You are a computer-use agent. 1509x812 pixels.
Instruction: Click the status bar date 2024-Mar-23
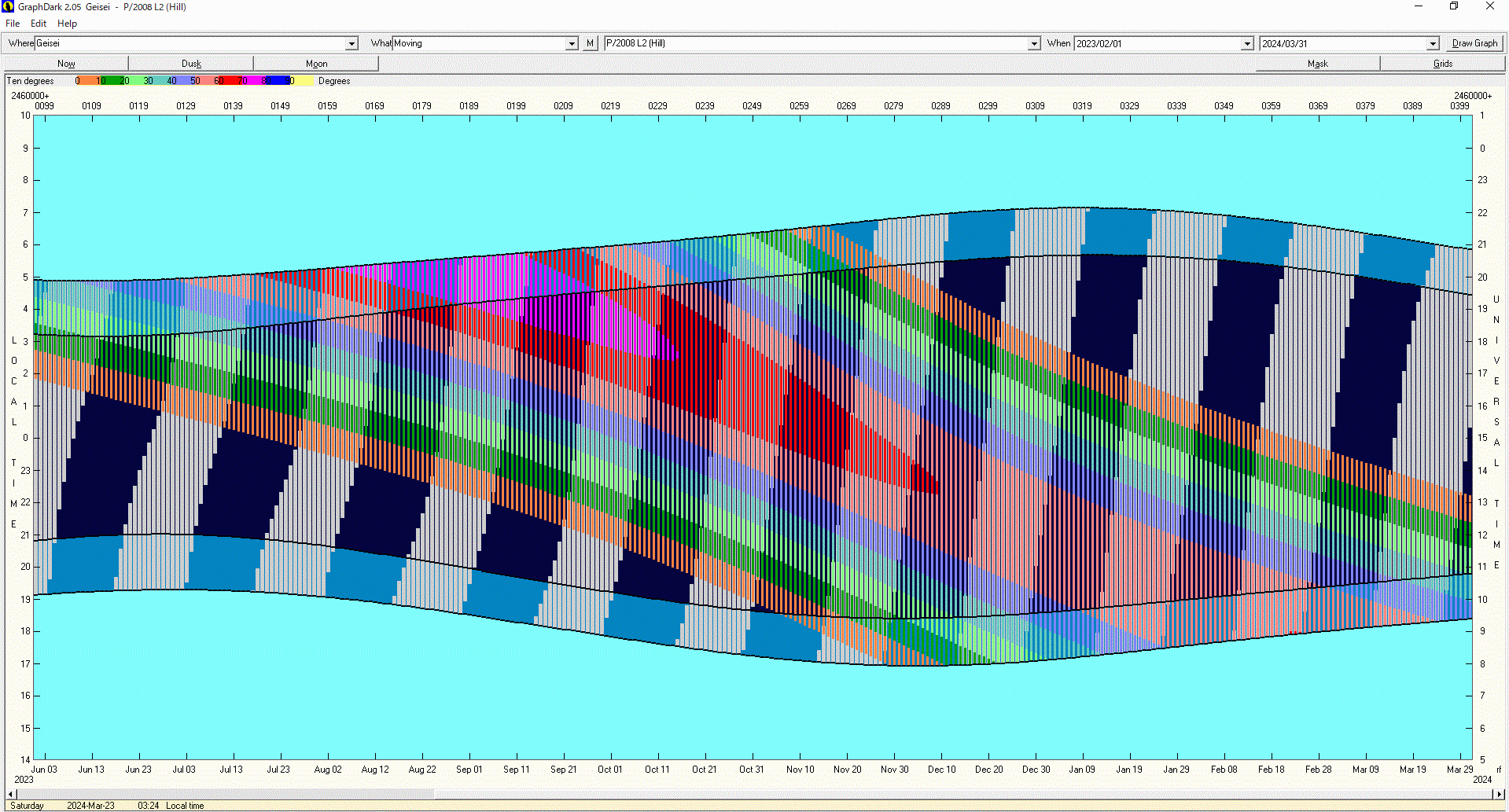[90, 806]
